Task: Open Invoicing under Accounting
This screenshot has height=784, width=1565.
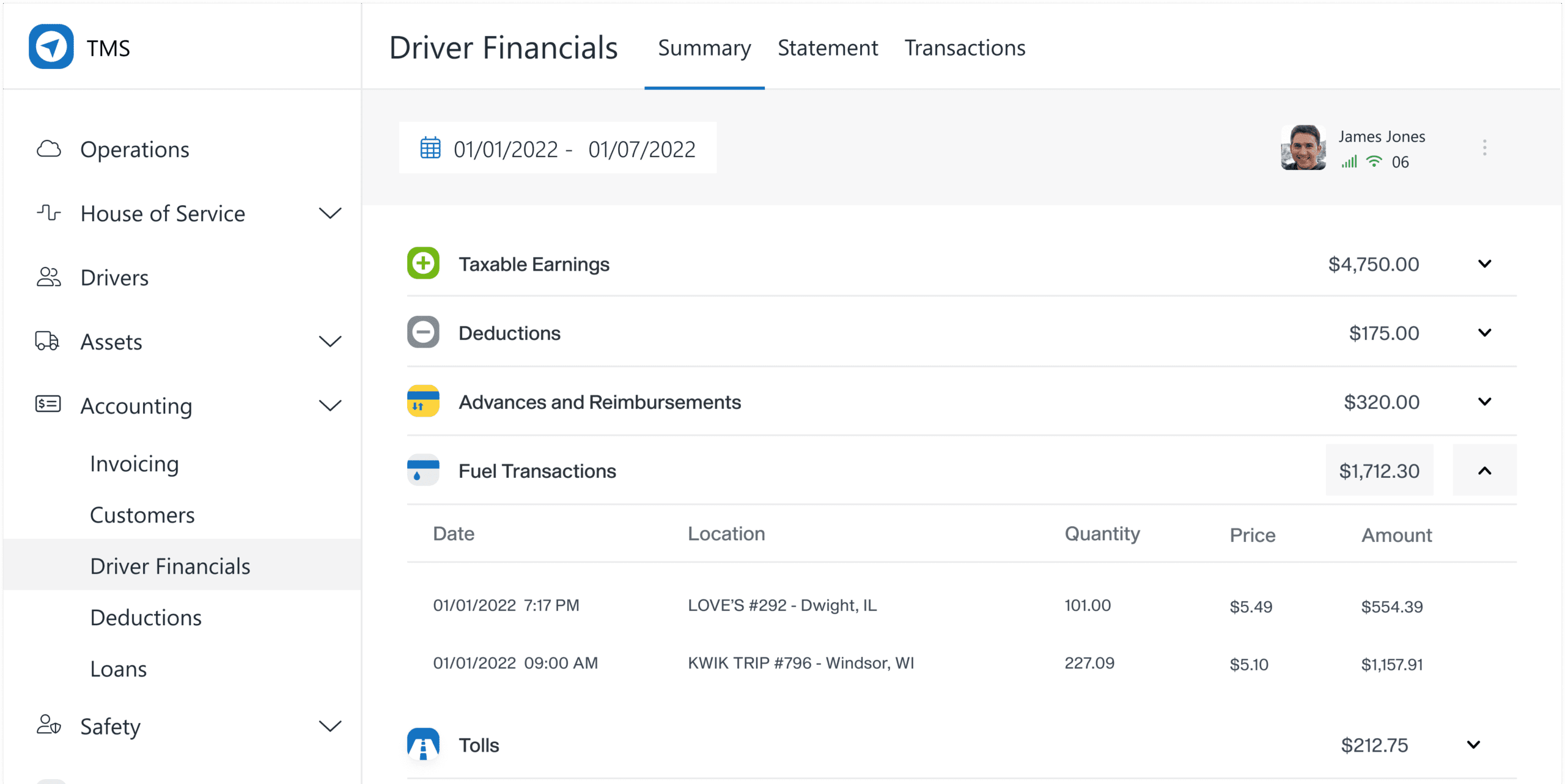Action: [134, 463]
